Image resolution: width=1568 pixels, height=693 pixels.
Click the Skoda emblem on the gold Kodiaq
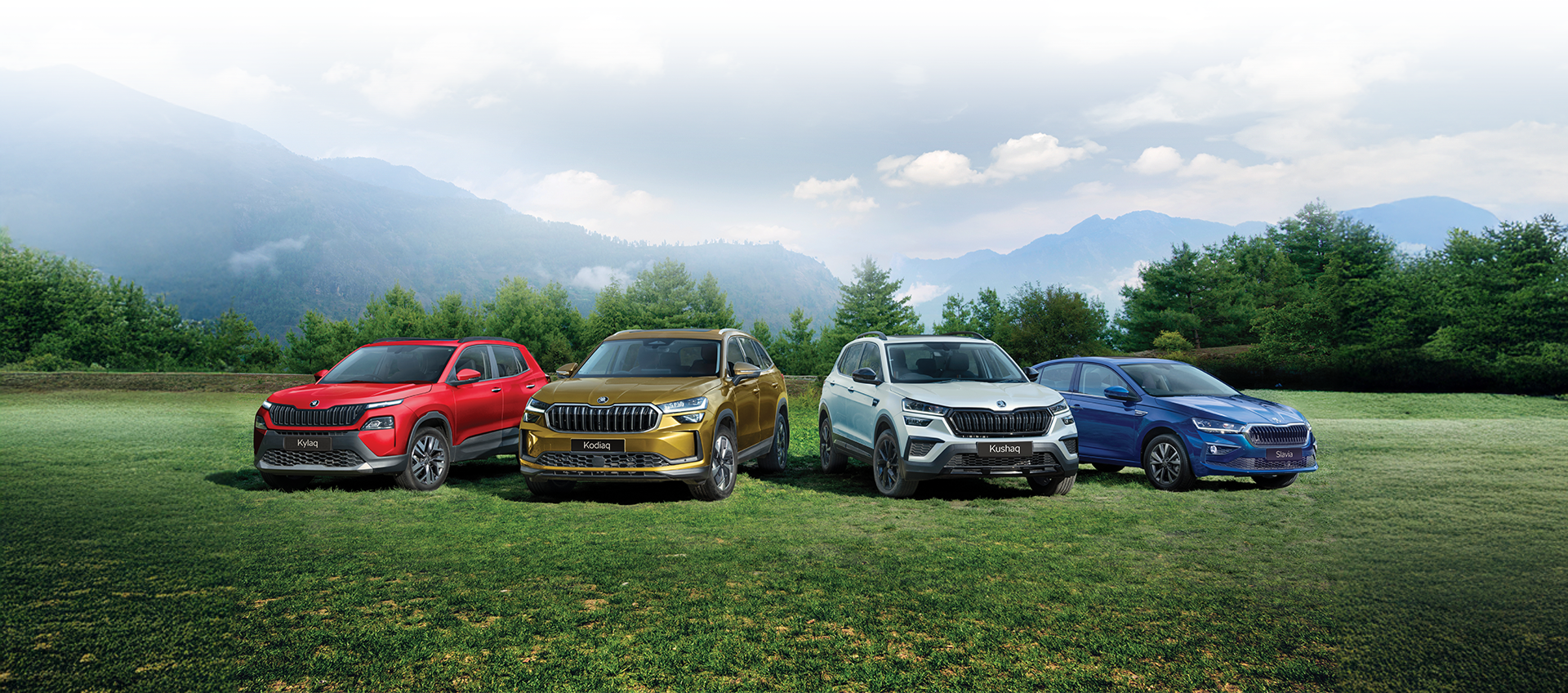pos(603,400)
